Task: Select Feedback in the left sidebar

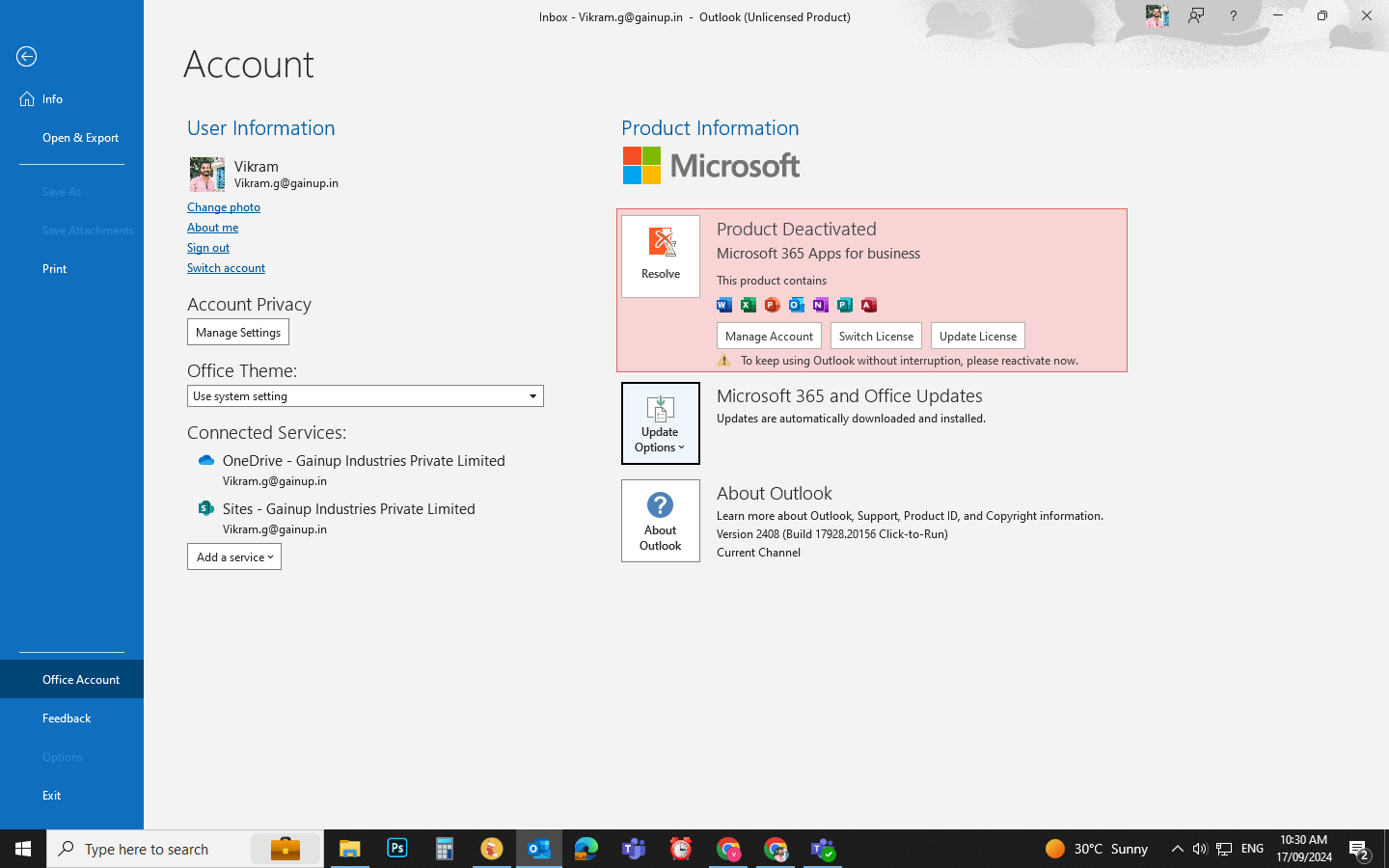Action: [67, 719]
